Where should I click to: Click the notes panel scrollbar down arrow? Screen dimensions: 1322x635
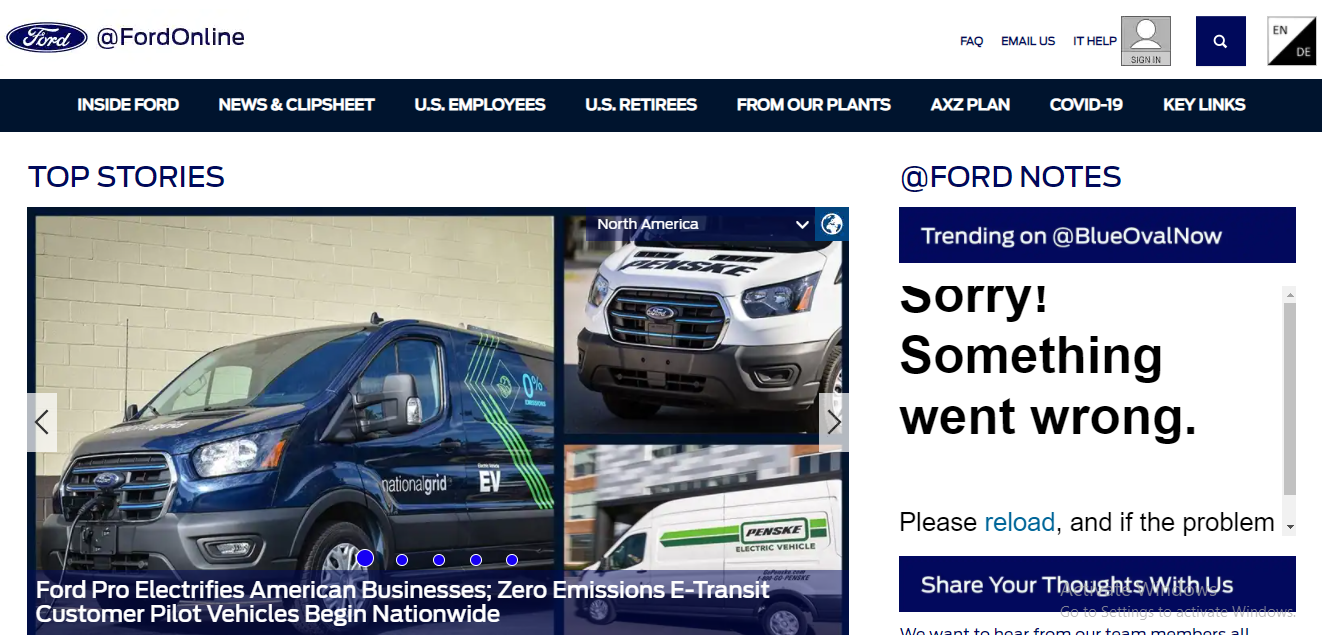pyautogui.click(x=1290, y=527)
